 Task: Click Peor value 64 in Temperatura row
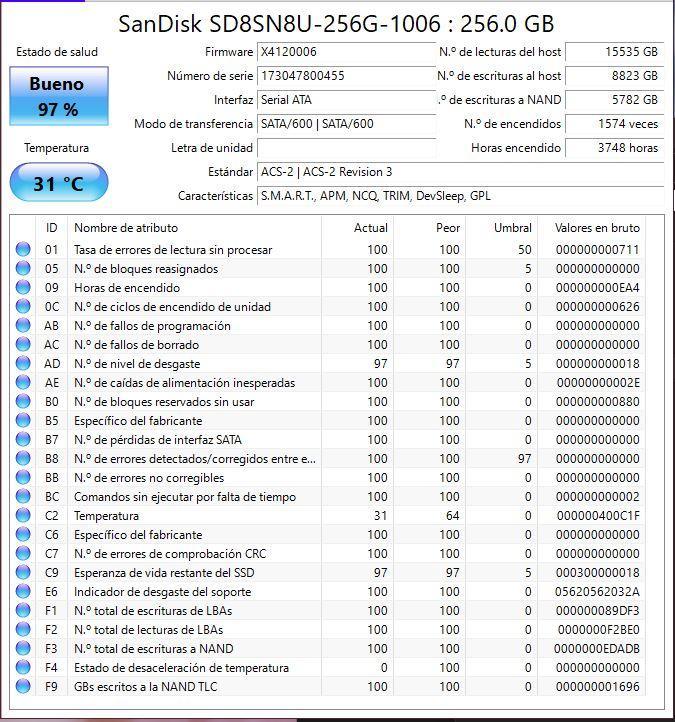(x=452, y=515)
